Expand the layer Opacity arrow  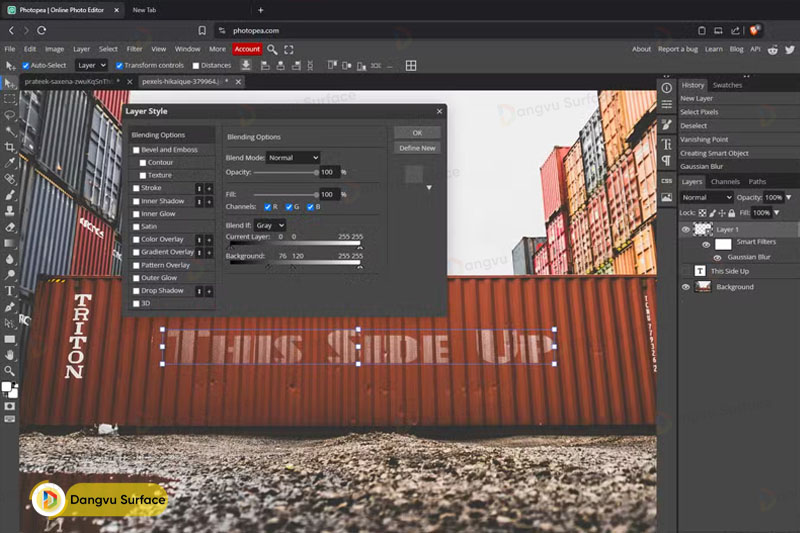pos(789,197)
